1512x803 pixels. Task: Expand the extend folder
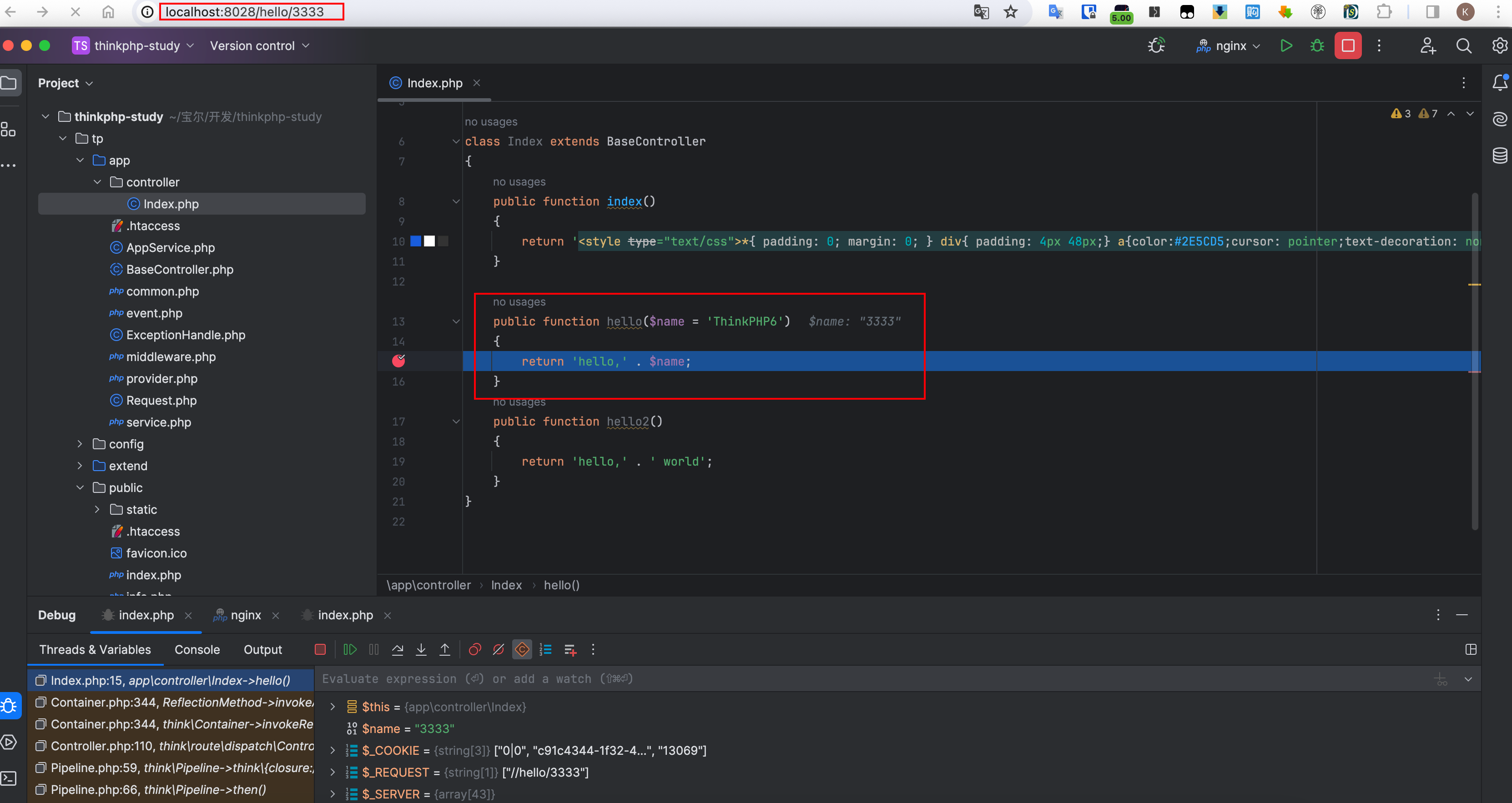[80, 466]
